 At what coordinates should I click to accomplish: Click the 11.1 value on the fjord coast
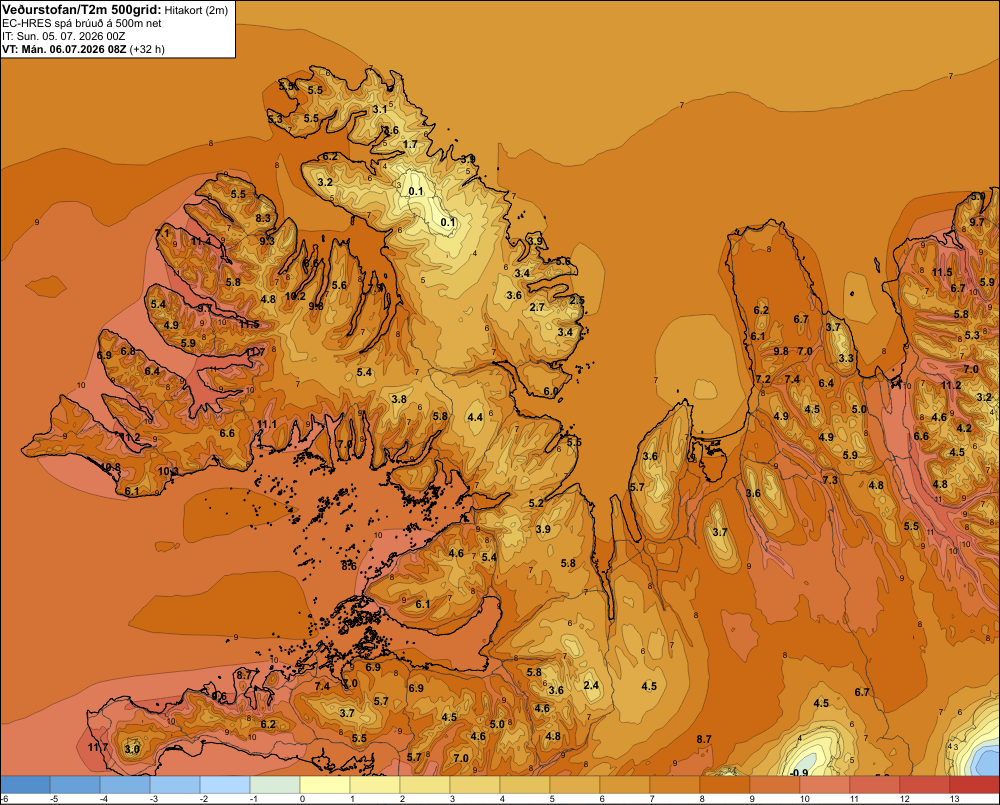coord(267,425)
